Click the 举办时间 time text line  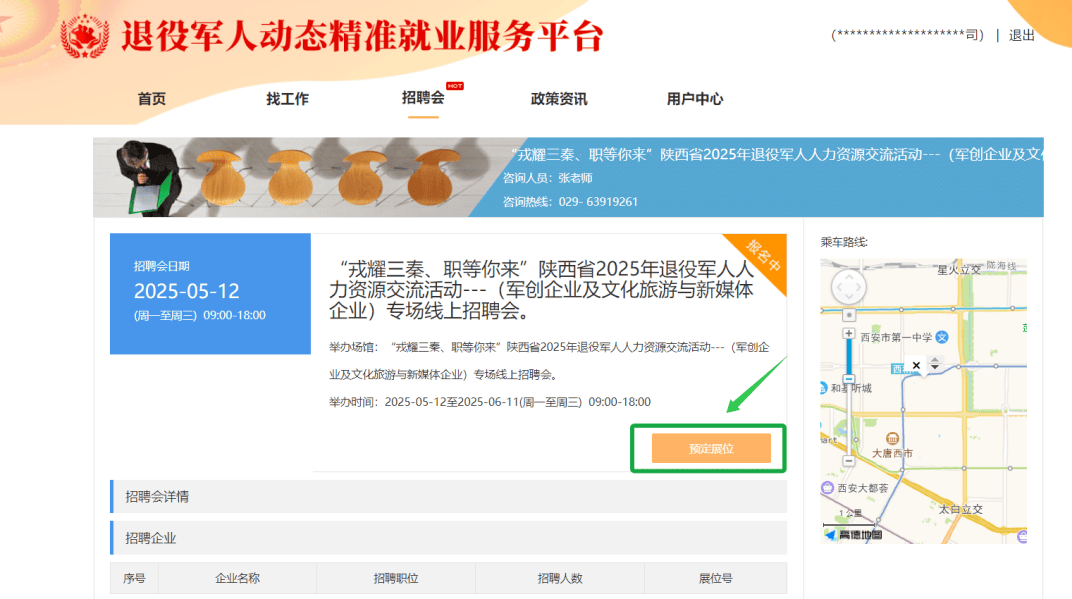tap(490, 402)
